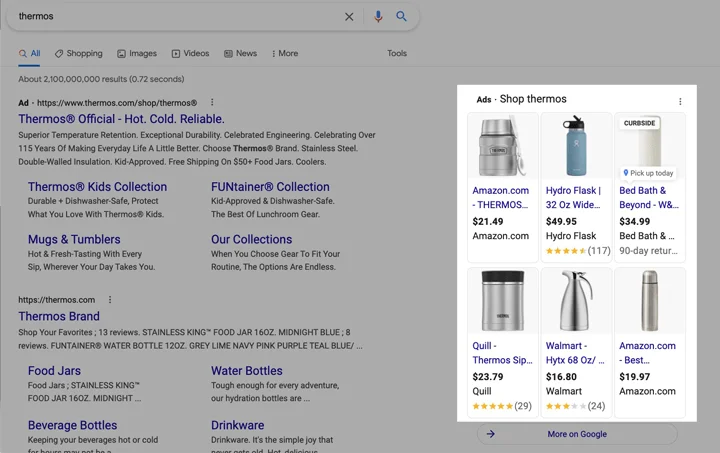Click Amazon.com THERMOS food jar thumbnail
Screen dimensions: 720x453
coord(502,146)
